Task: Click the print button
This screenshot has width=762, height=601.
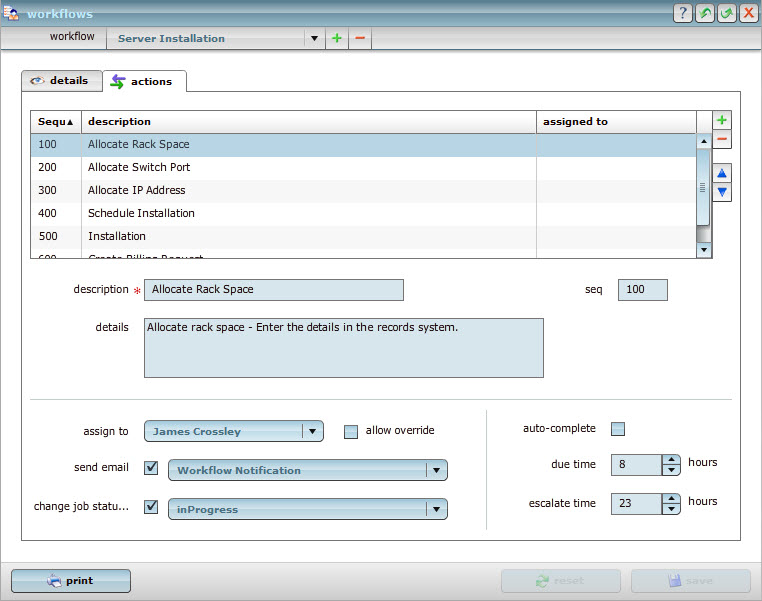Action: [71, 581]
